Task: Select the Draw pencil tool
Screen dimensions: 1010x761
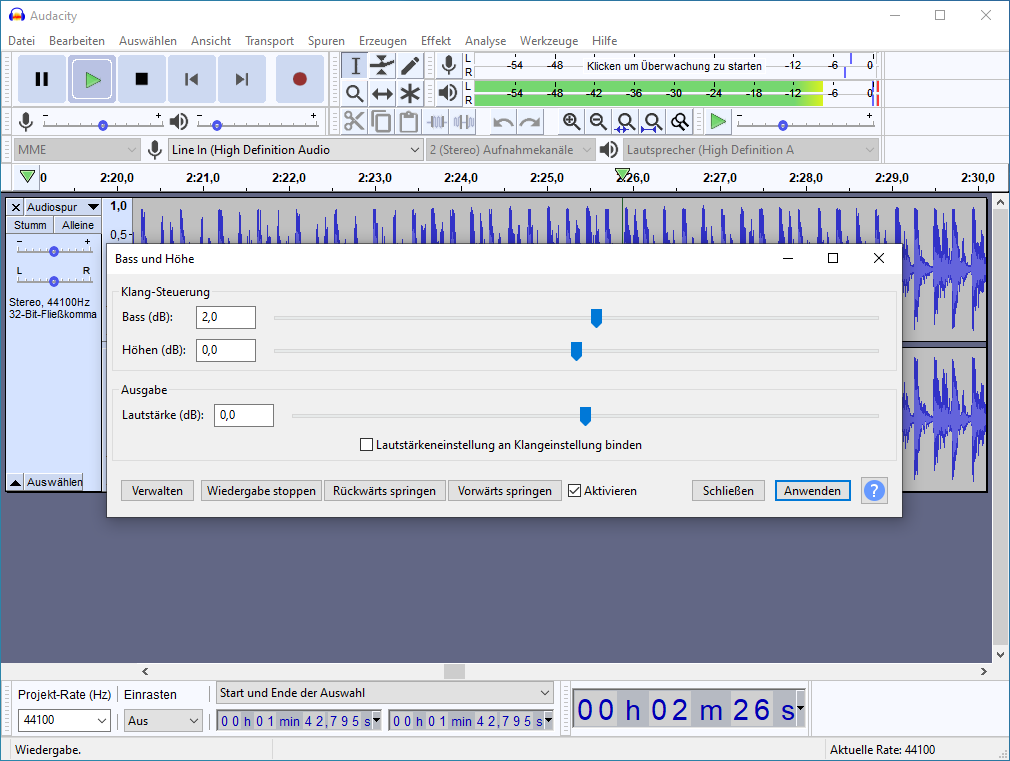Action: (410, 66)
